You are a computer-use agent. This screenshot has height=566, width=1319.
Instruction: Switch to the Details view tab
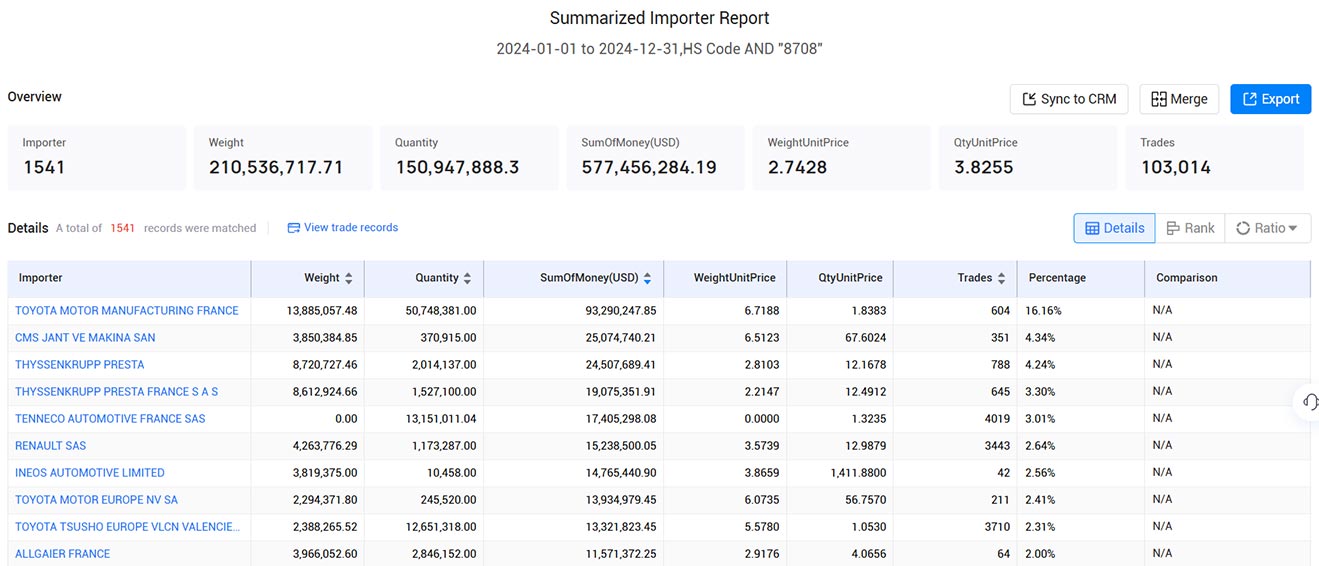click(1114, 228)
